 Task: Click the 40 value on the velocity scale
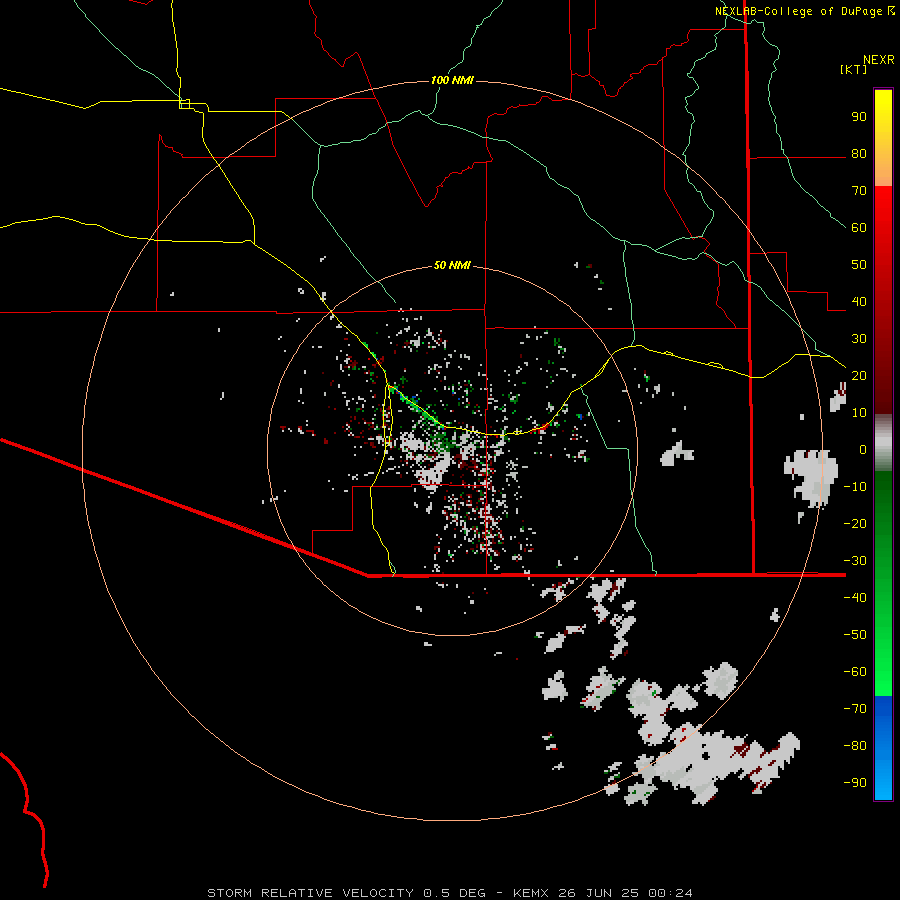tap(859, 302)
